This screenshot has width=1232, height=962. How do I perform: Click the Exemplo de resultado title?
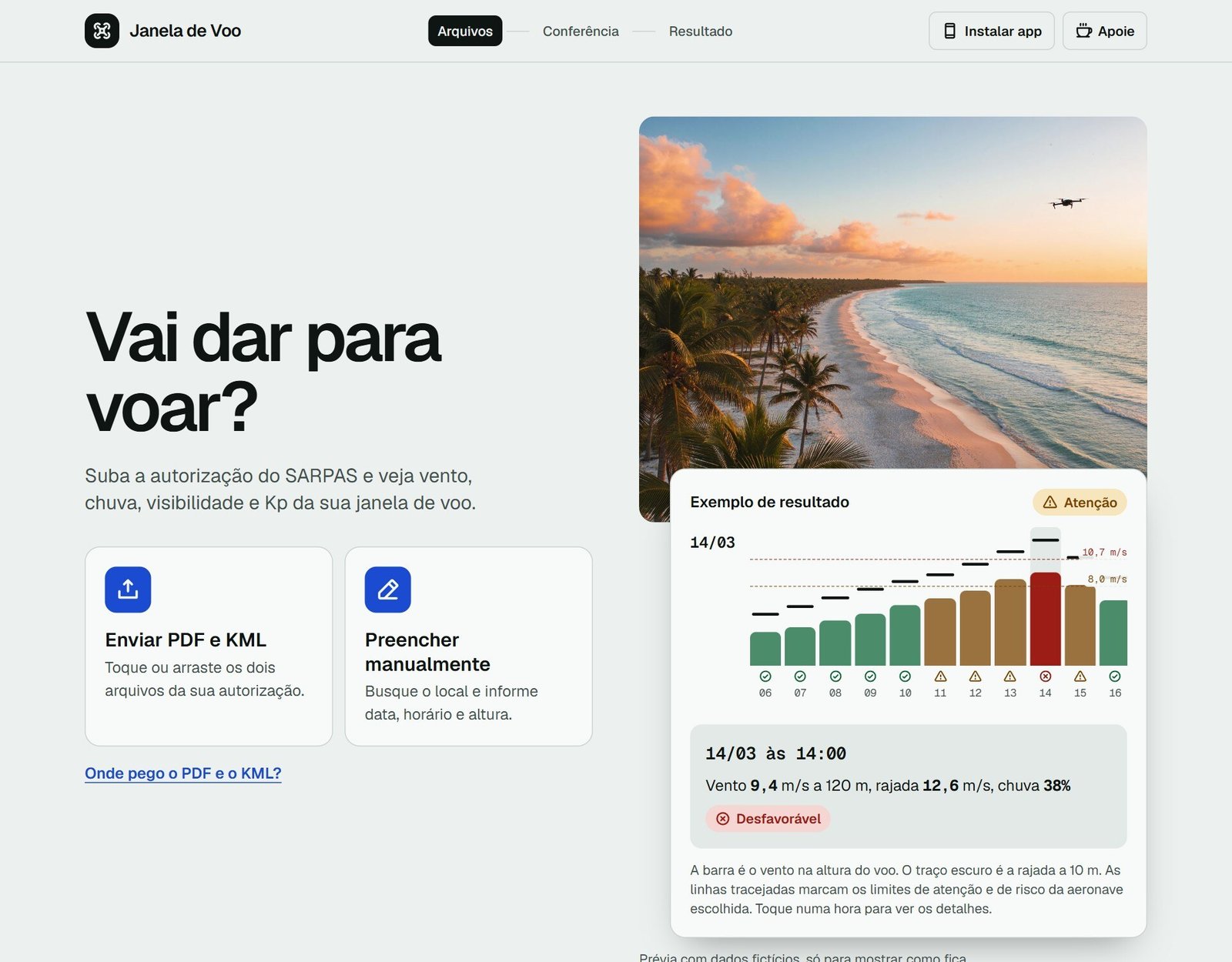tap(770, 502)
